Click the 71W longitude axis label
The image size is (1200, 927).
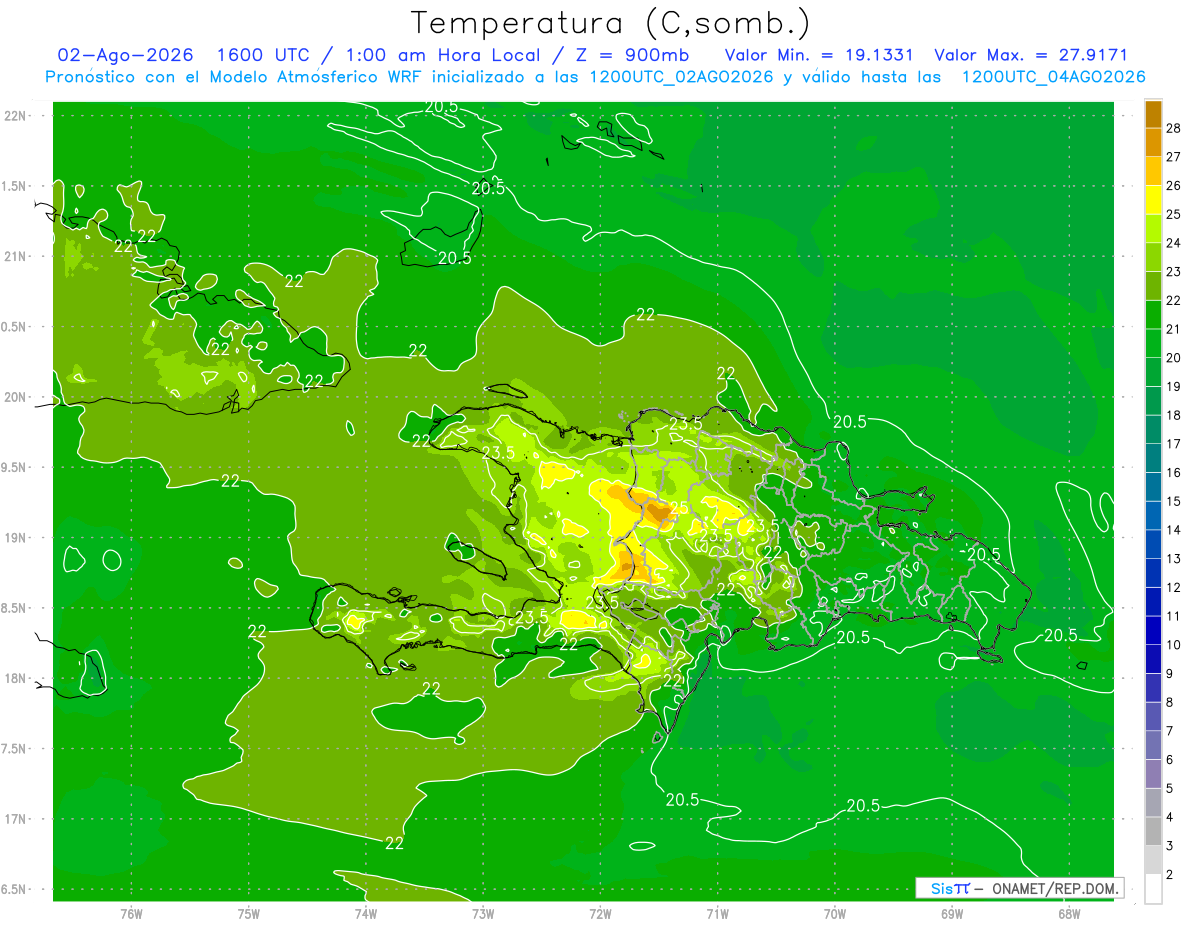(x=717, y=913)
